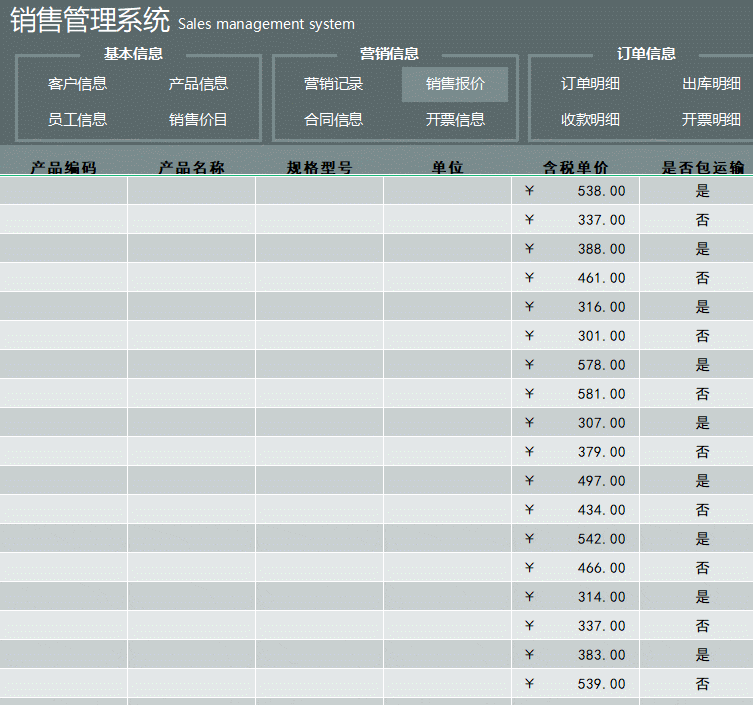This screenshot has width=753, height=705.
Task: Open 开票明细 in the order info group
Action: tap(711, 120)
